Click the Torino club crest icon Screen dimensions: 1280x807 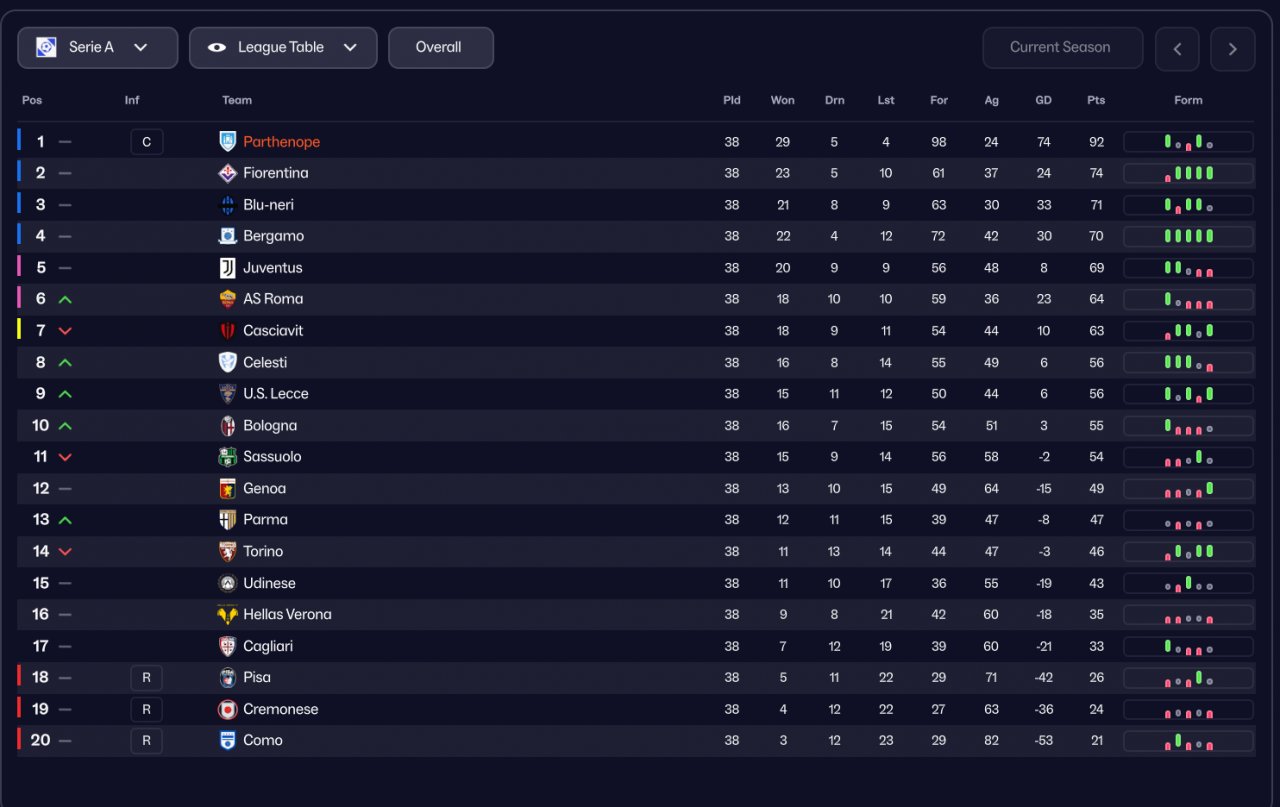(x=228, y=551)
